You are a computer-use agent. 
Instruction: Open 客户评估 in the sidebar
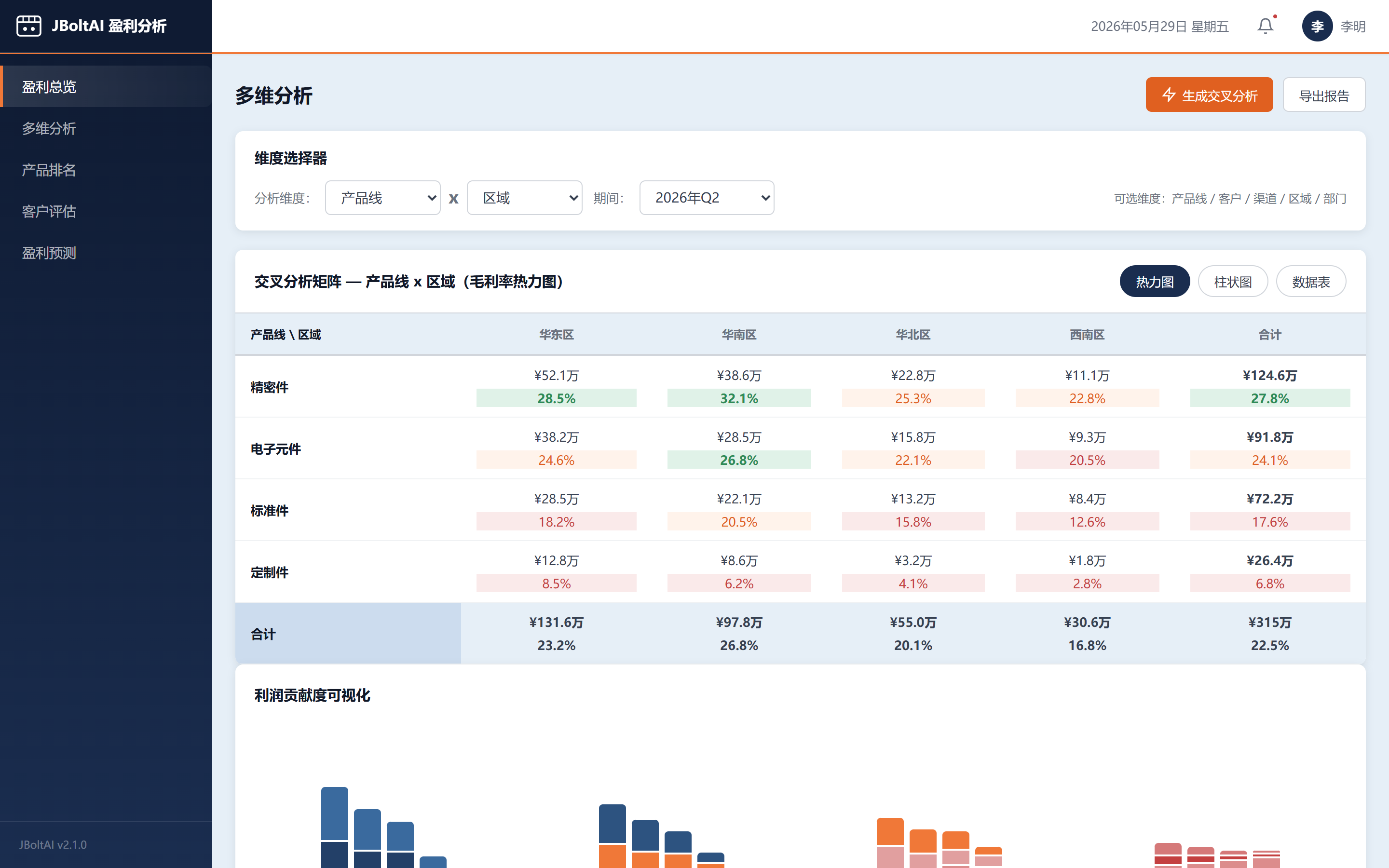106,211
